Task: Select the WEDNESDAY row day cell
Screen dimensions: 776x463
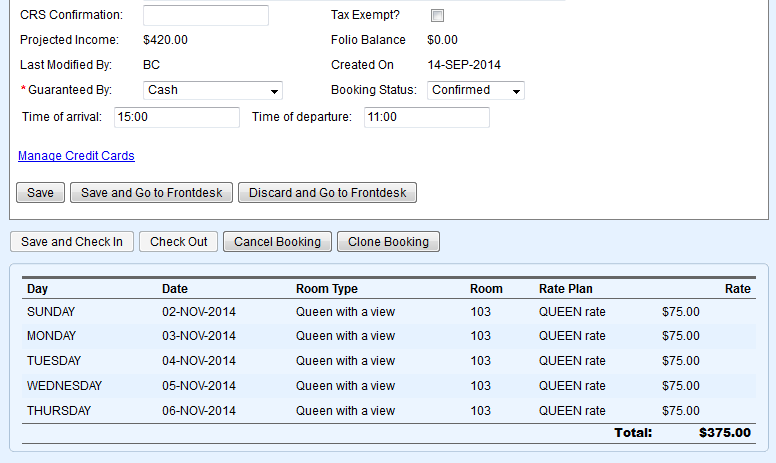Action: click(x=64, y=386)
